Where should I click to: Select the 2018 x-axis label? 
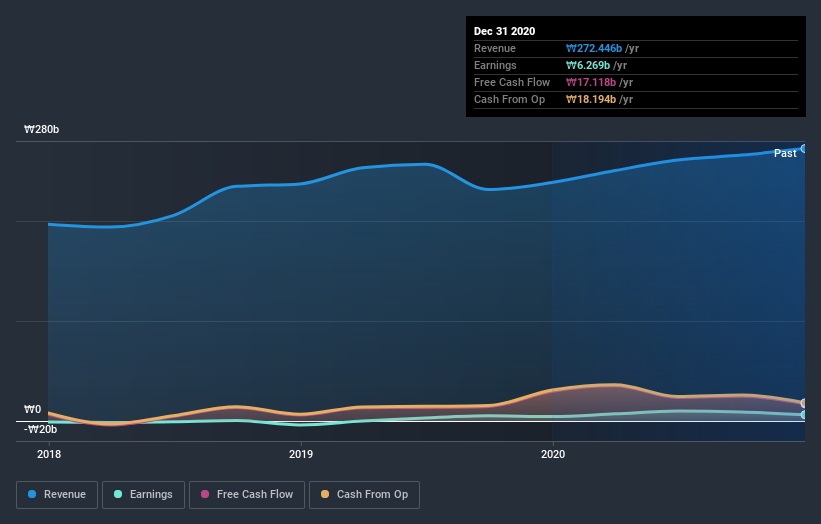[x=49, y=454]
